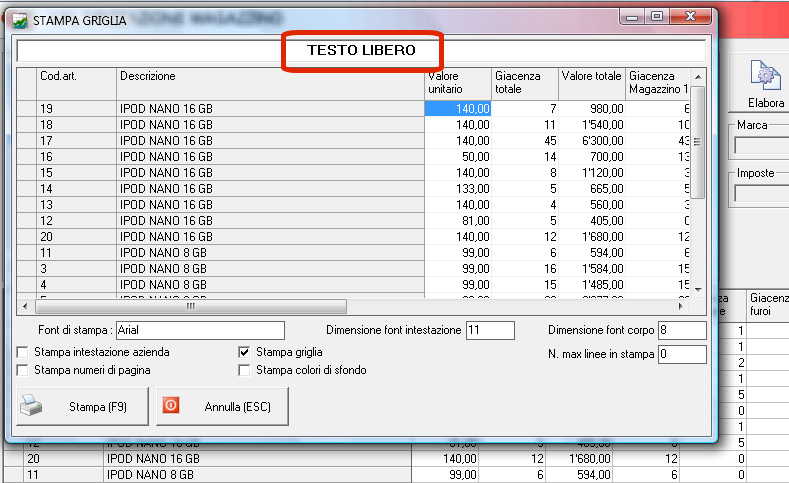Viewport: 789px width, 483px height.
Task: Close the Stampa Griglia dialog
Action: tap(690, 17)
